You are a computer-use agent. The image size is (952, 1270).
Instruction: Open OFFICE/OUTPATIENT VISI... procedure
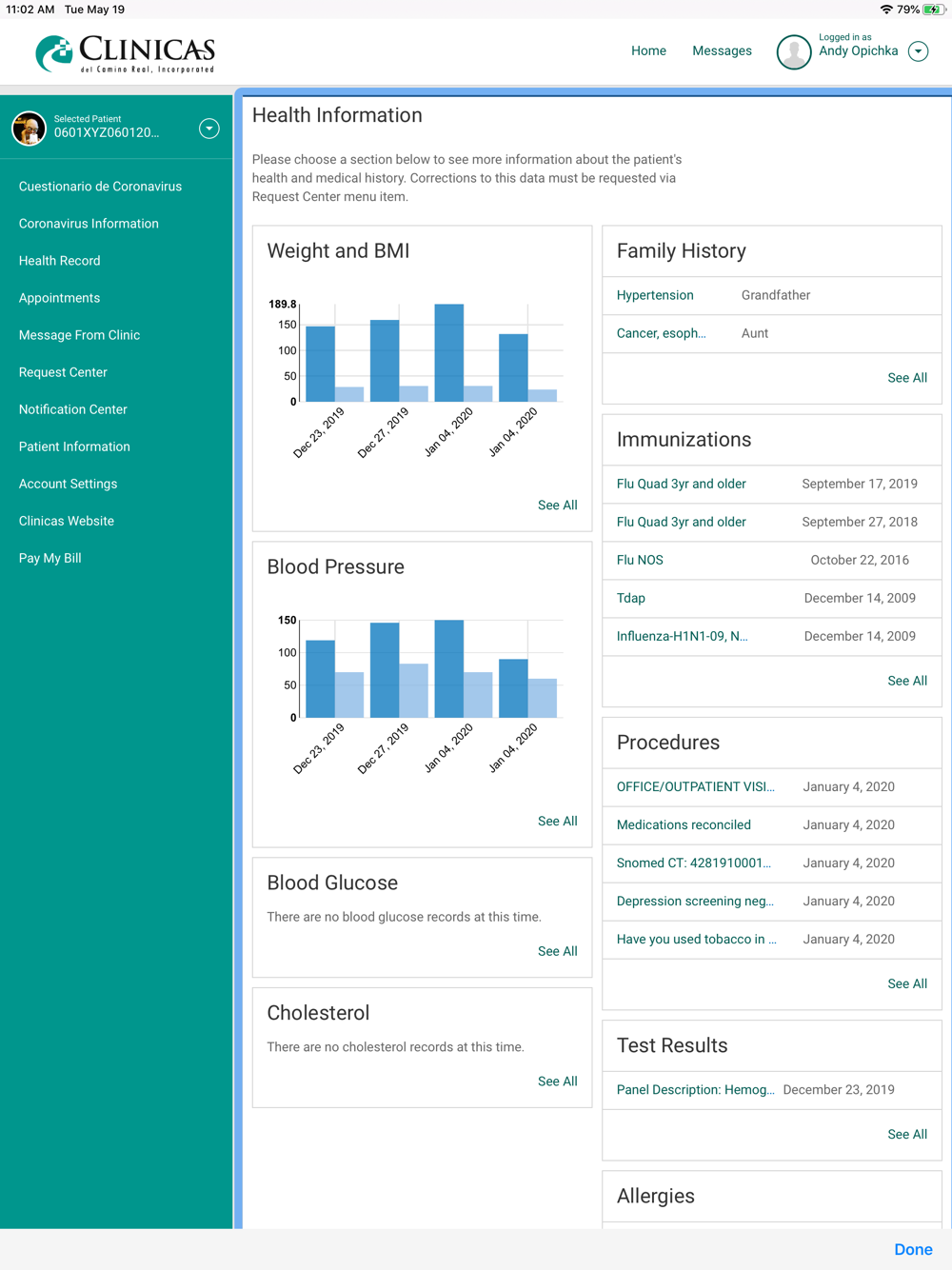(x=695, y=786)
